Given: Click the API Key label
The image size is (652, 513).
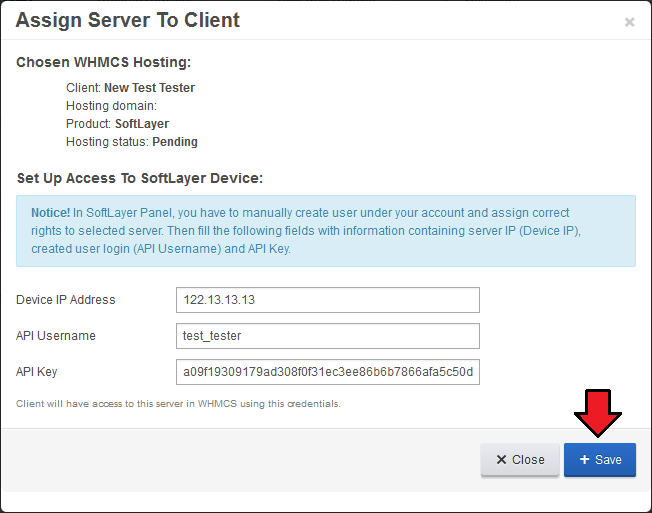Looking at the screenshot, I should click(x=37, y=372).
